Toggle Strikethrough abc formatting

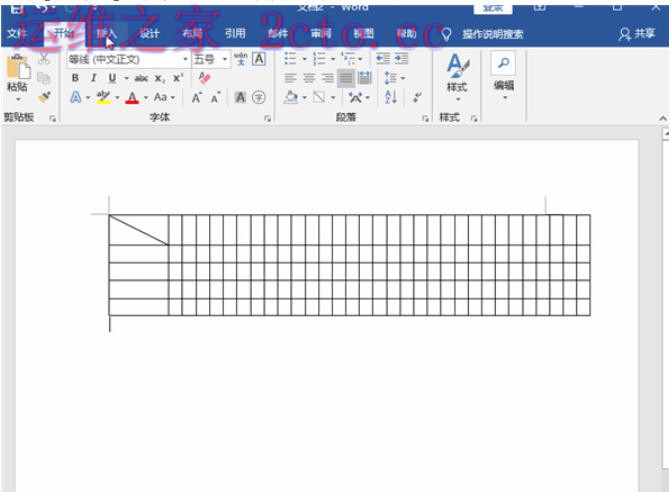coord(141,78)
